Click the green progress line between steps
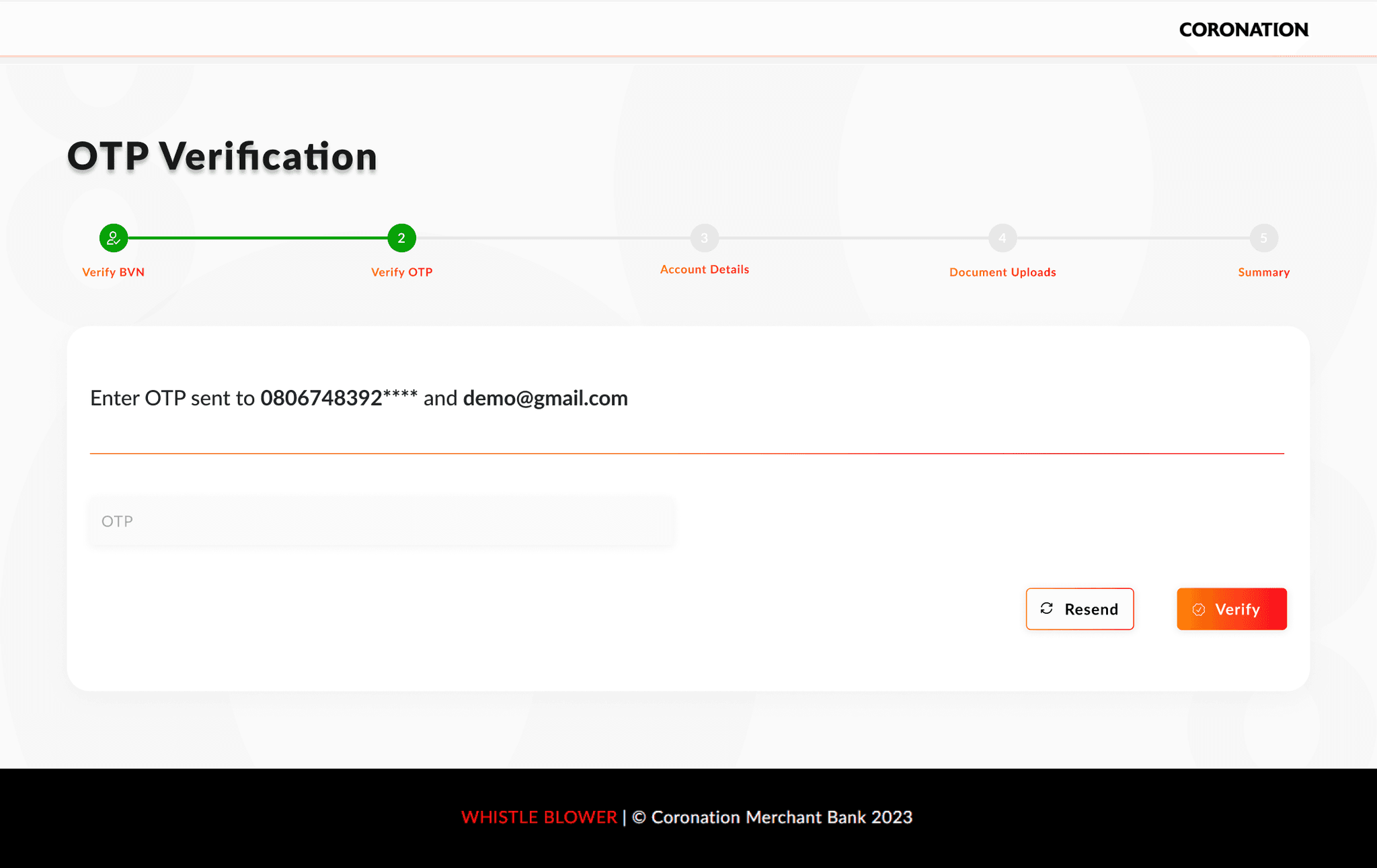The height and width of the screenshot is (868, 1377). pyautogui.click(x=258, y=238)
